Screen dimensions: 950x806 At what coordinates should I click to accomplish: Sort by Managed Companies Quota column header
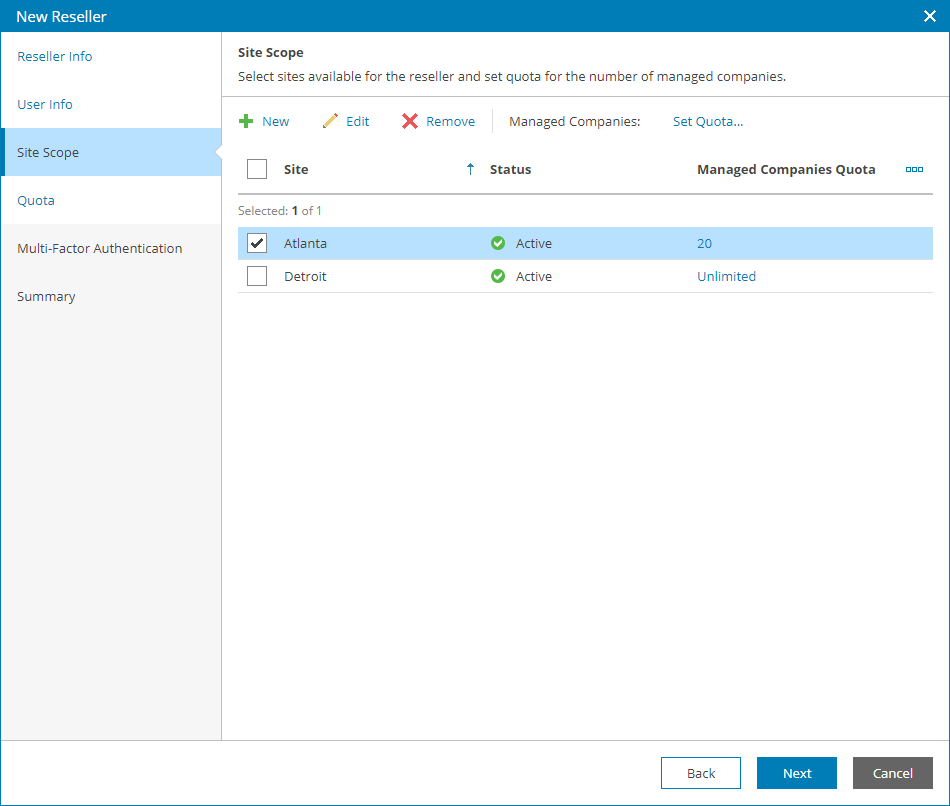(x=786, y=170)
